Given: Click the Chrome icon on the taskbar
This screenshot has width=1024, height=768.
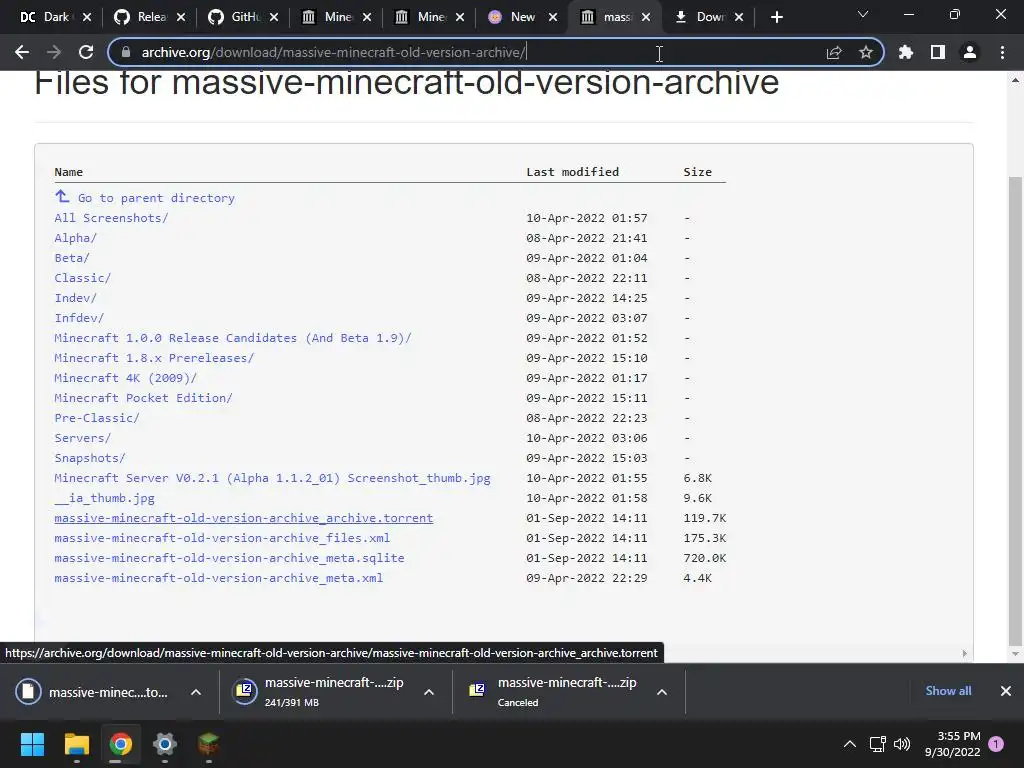Looking at the screenshot, I should click(x=121, y=744).
